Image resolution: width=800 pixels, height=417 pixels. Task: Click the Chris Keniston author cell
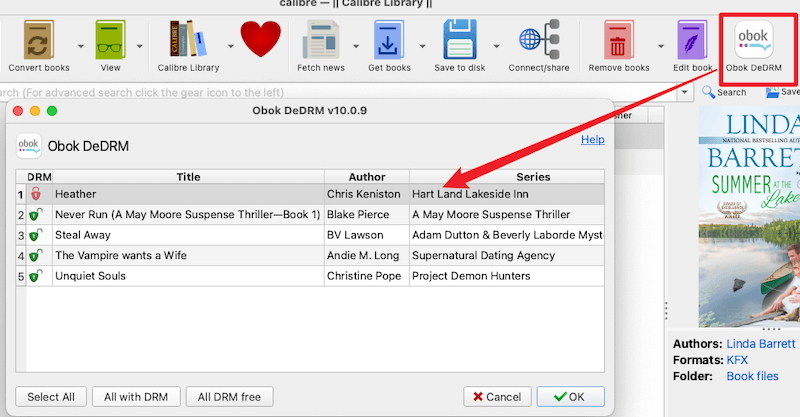tap(367, 194)
